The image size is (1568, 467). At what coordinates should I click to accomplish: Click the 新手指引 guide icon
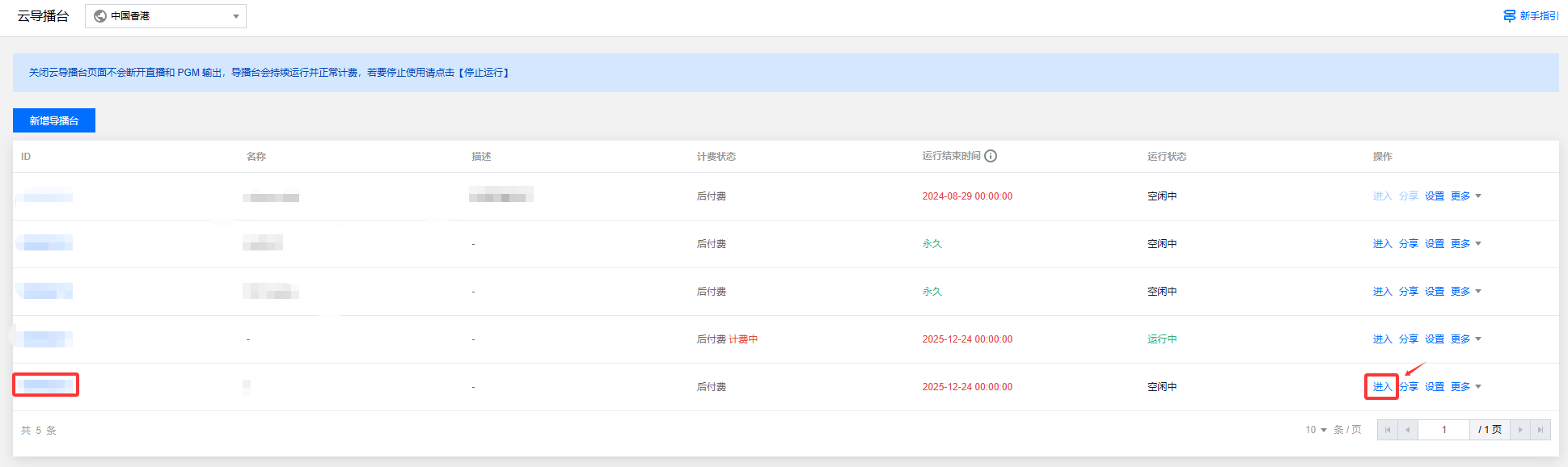(1509, 16)
